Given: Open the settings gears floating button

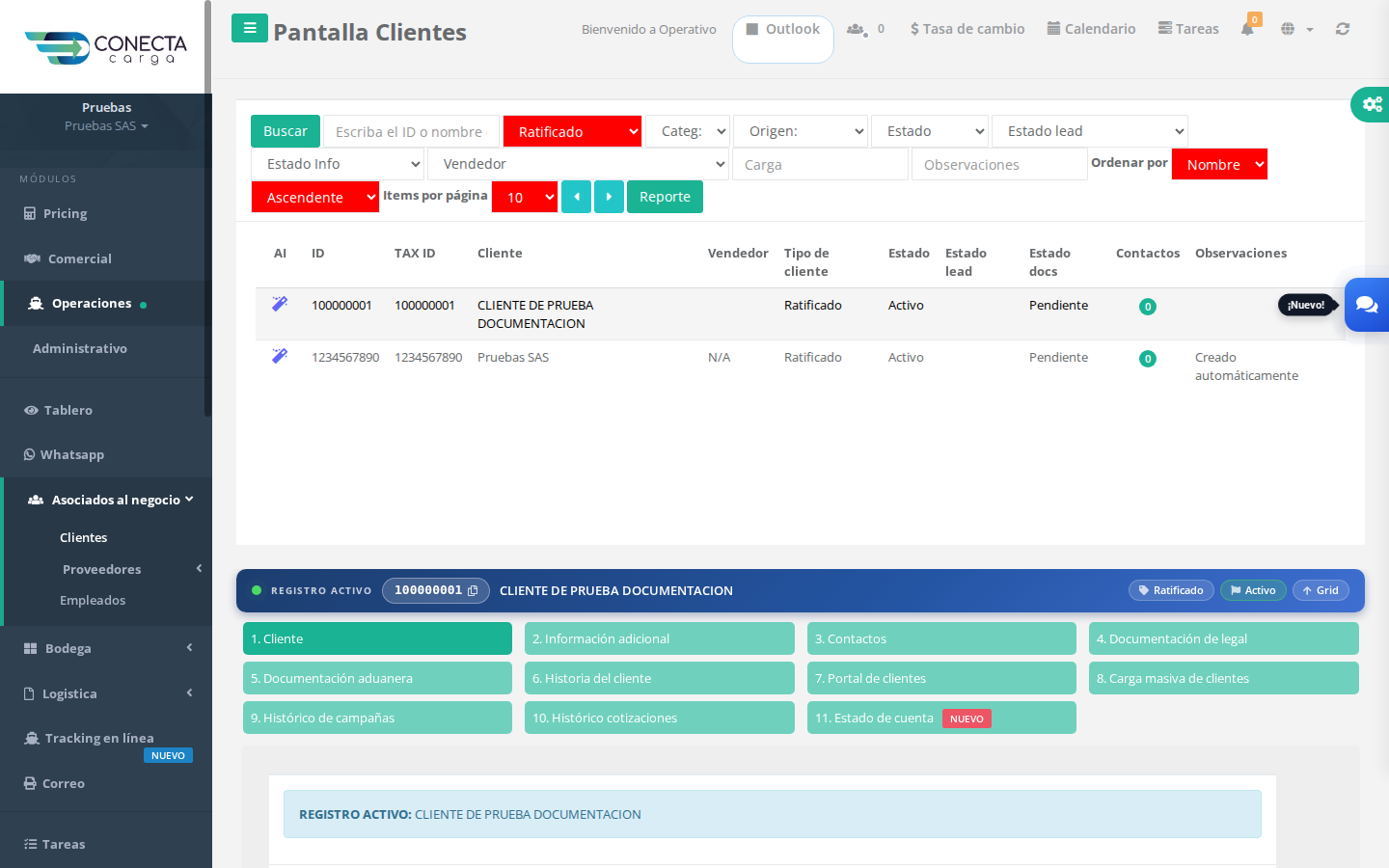Looking at the screenshot, I should (1372, 104).
